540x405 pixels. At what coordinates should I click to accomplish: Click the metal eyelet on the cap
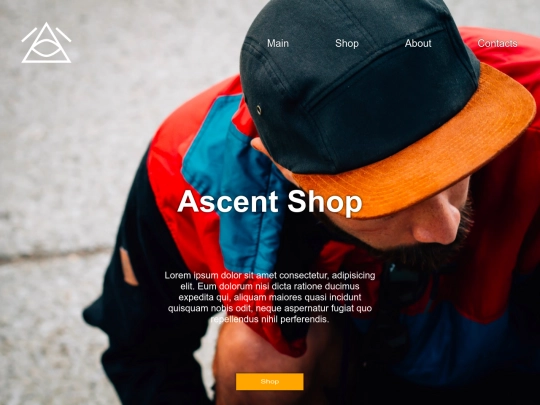pos(259,110)
